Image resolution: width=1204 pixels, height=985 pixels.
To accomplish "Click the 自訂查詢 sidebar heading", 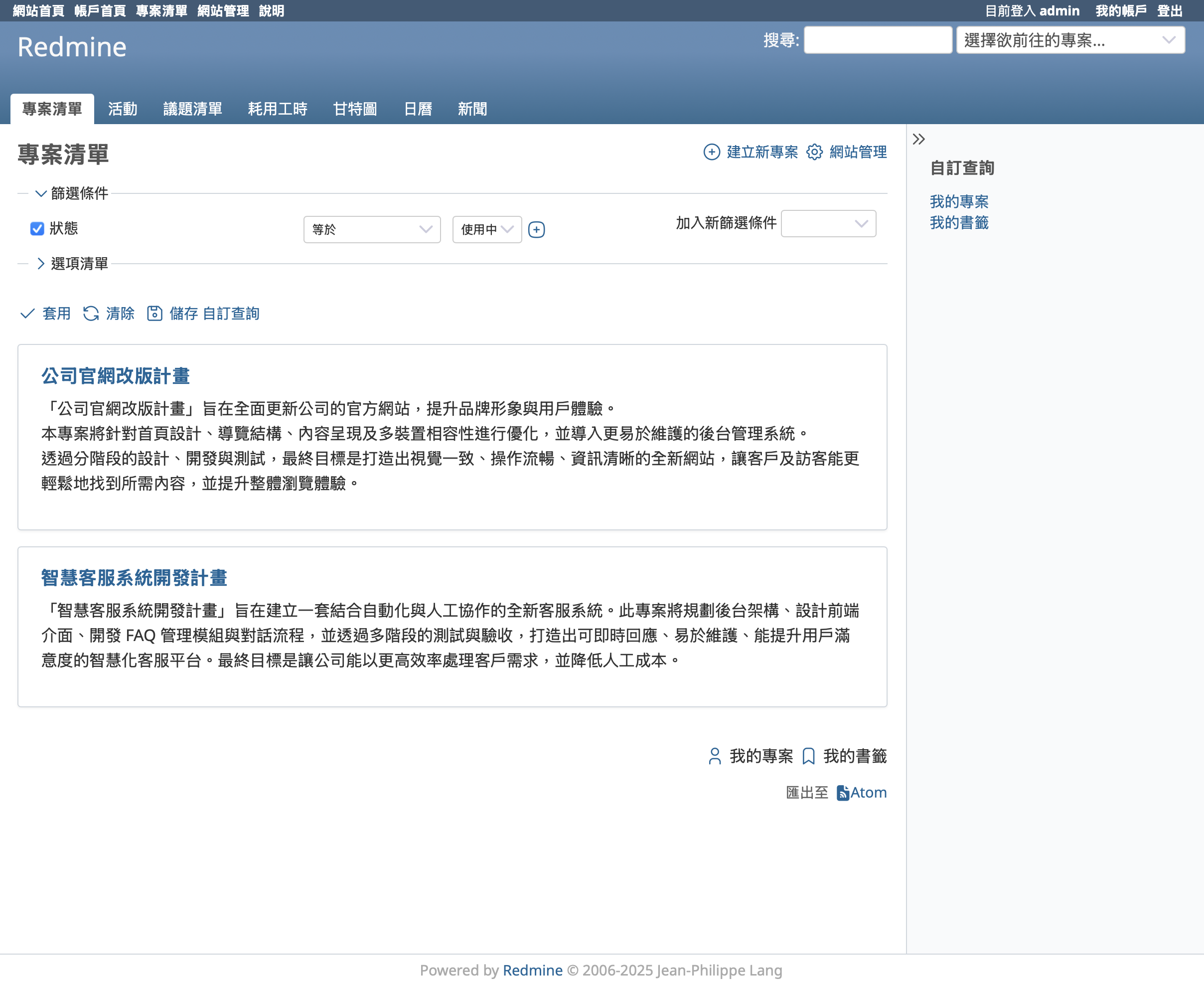I will coord(962,168).
